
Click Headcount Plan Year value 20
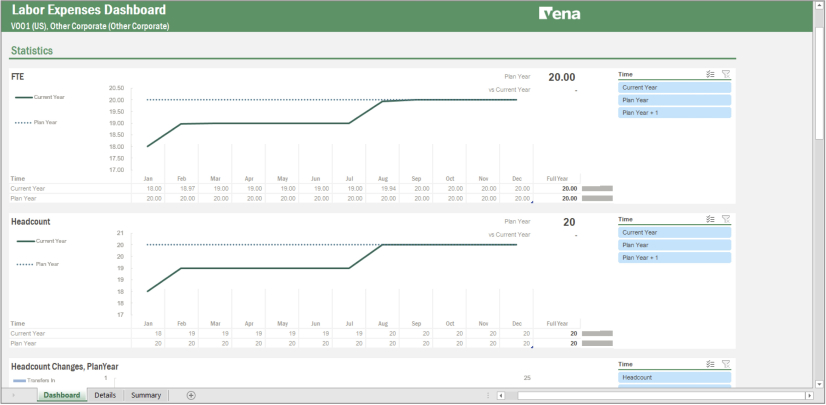[569, 222]
